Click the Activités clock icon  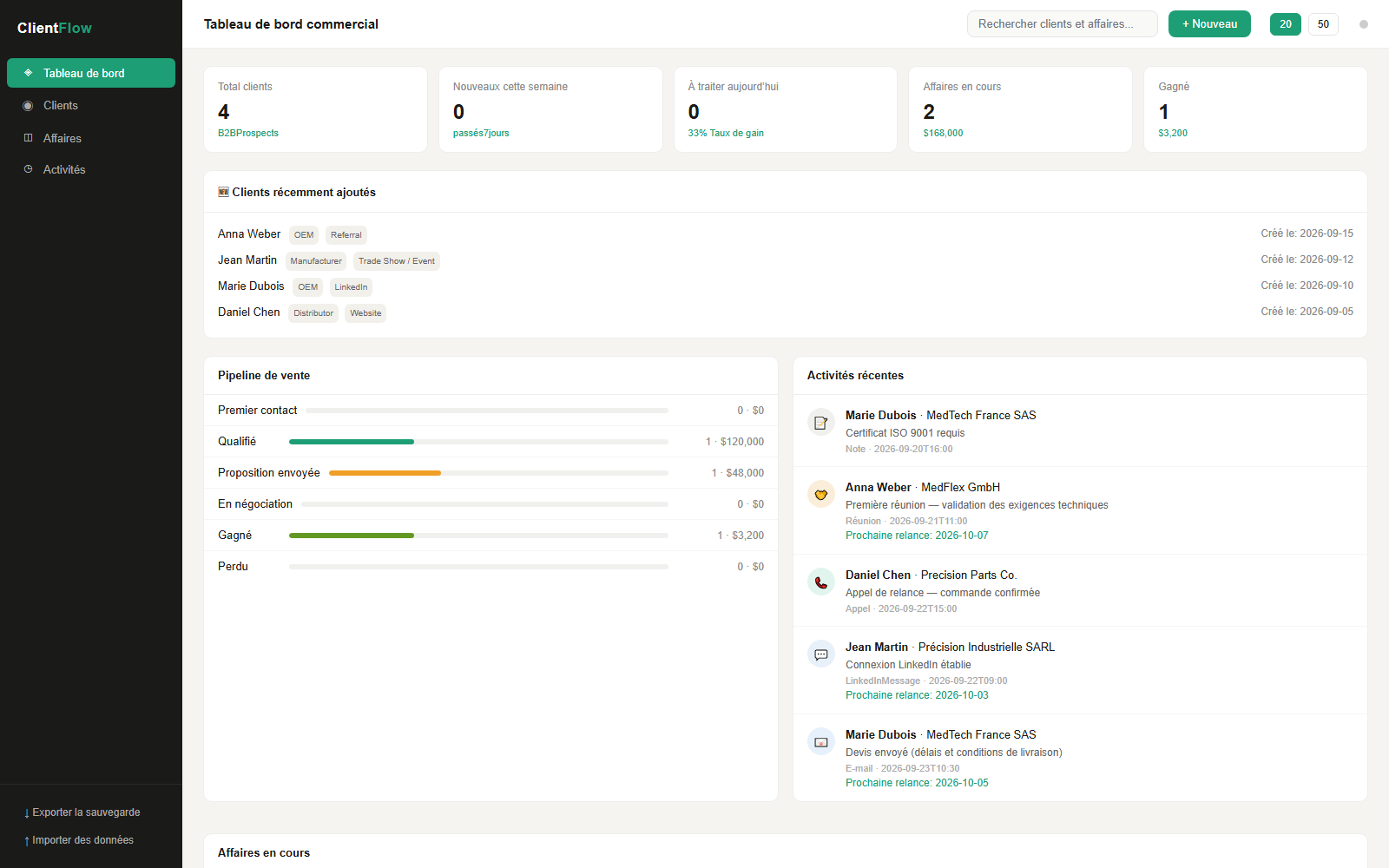[28, 169]
